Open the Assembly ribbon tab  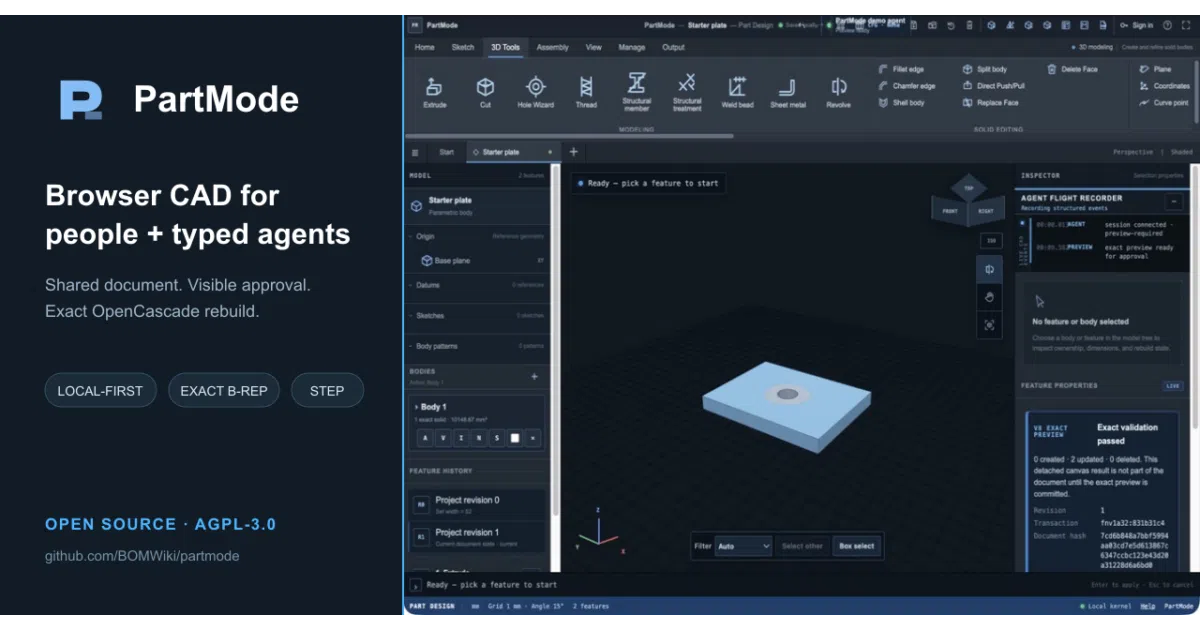pos(552,47)
